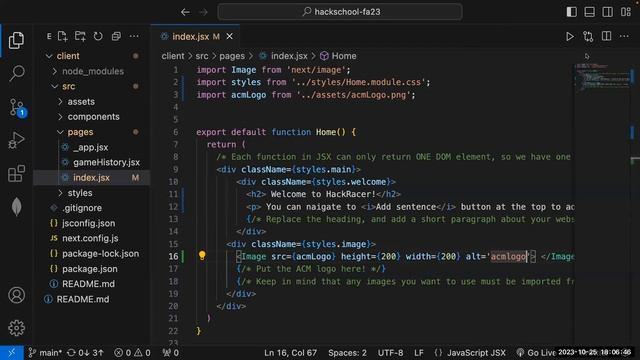Open the Search view in activity bar
640x360 pixels.
pyautogui.click(x=16, y=73)
